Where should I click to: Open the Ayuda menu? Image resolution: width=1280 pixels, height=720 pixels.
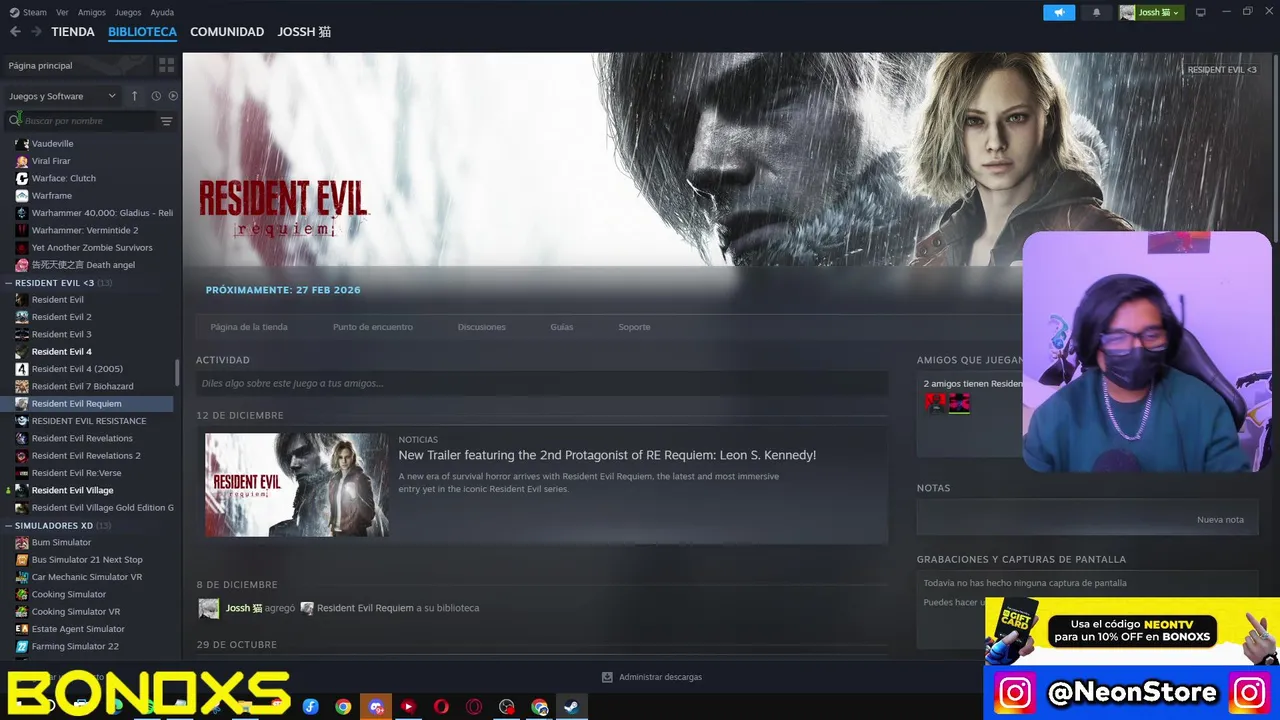[x=162, y=12]
